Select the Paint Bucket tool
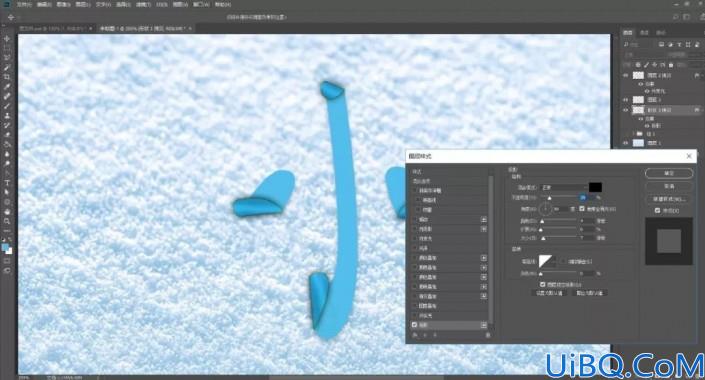The width and height of the screenshot is (705, 380). (x=7, y=144)
